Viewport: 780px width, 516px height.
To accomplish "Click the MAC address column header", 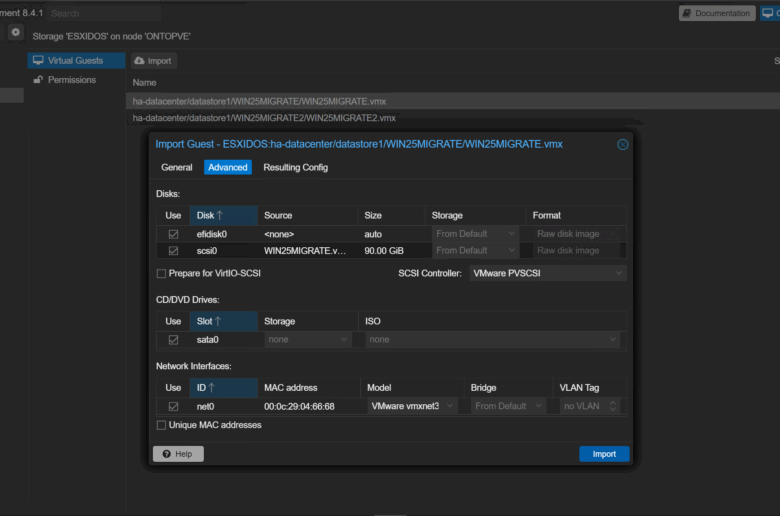I will pyautogui.click(x=308, y=388).
